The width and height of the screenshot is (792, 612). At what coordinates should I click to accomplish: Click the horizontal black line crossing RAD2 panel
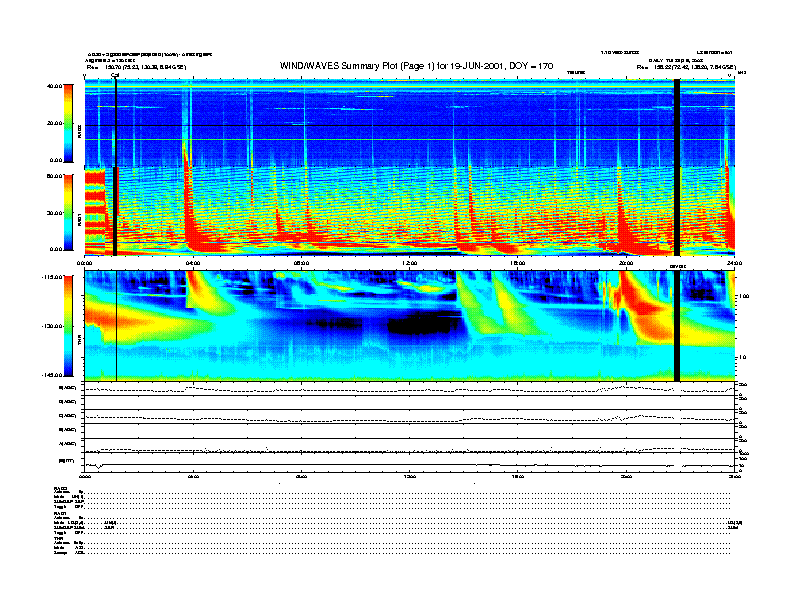[410, 125]
